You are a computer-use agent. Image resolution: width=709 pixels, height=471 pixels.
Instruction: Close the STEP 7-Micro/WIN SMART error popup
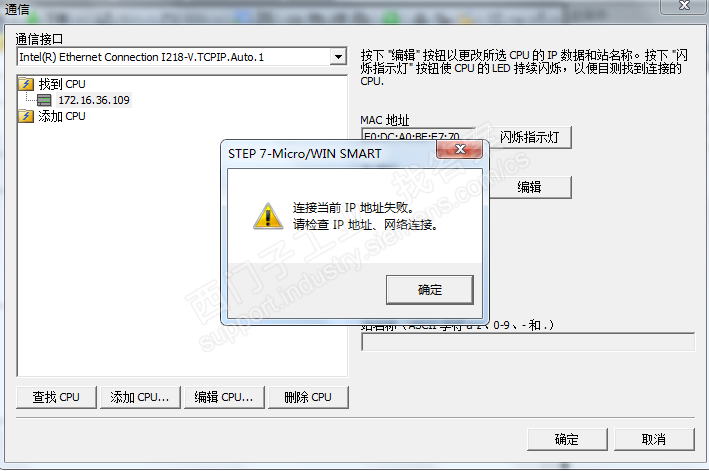point(460,149)
